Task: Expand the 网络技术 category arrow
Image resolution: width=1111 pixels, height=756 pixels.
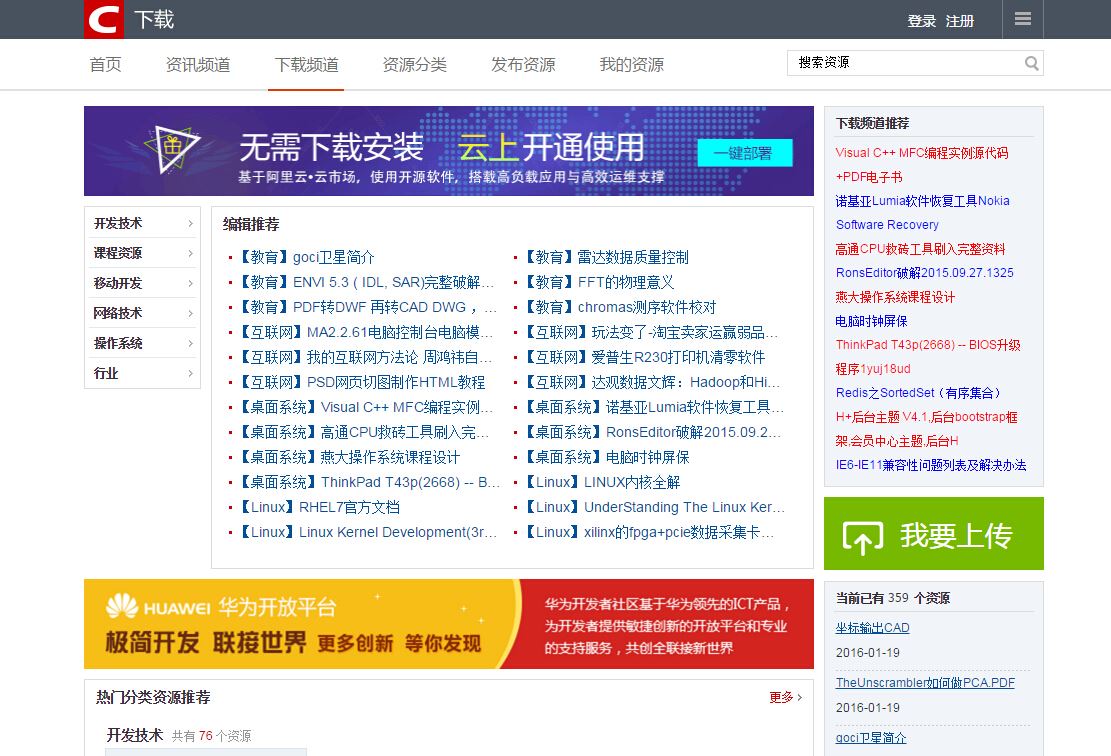Action: click(191, 313)
